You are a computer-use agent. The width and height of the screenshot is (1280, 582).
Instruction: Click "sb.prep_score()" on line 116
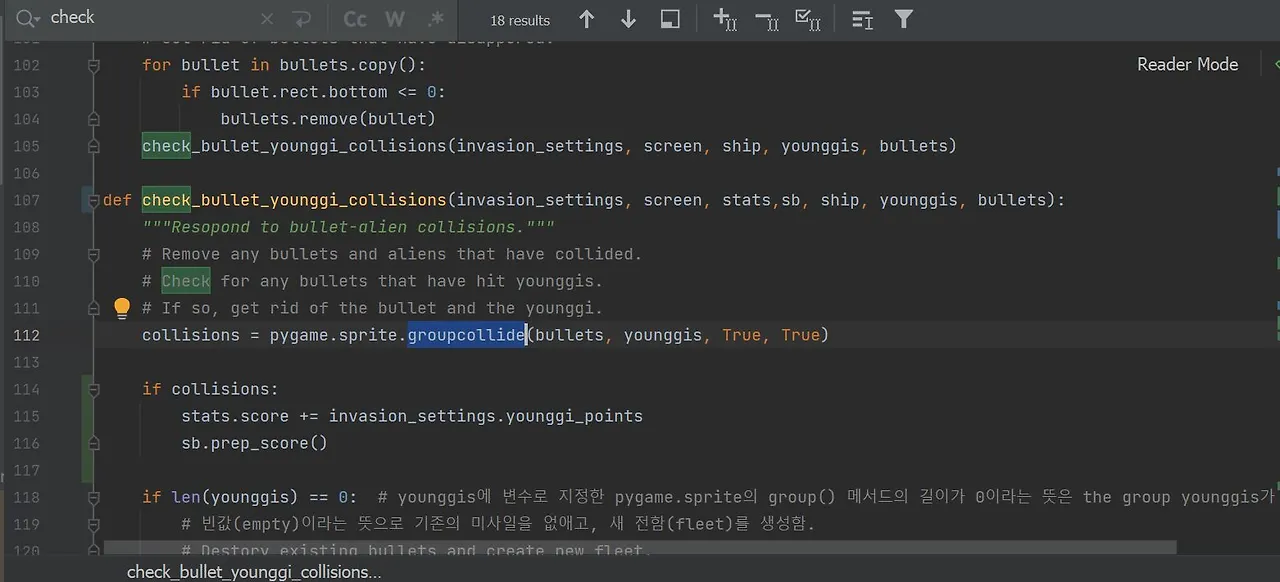[x=254, y=443]
